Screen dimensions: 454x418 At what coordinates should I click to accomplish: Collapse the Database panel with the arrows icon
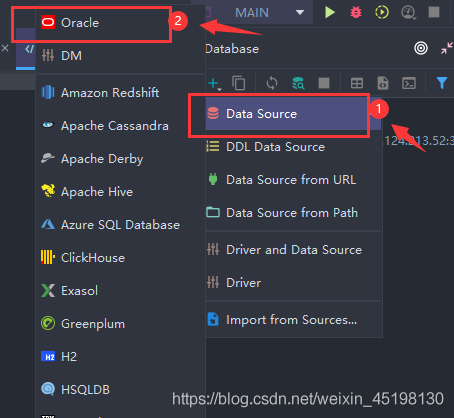(447, 49)
